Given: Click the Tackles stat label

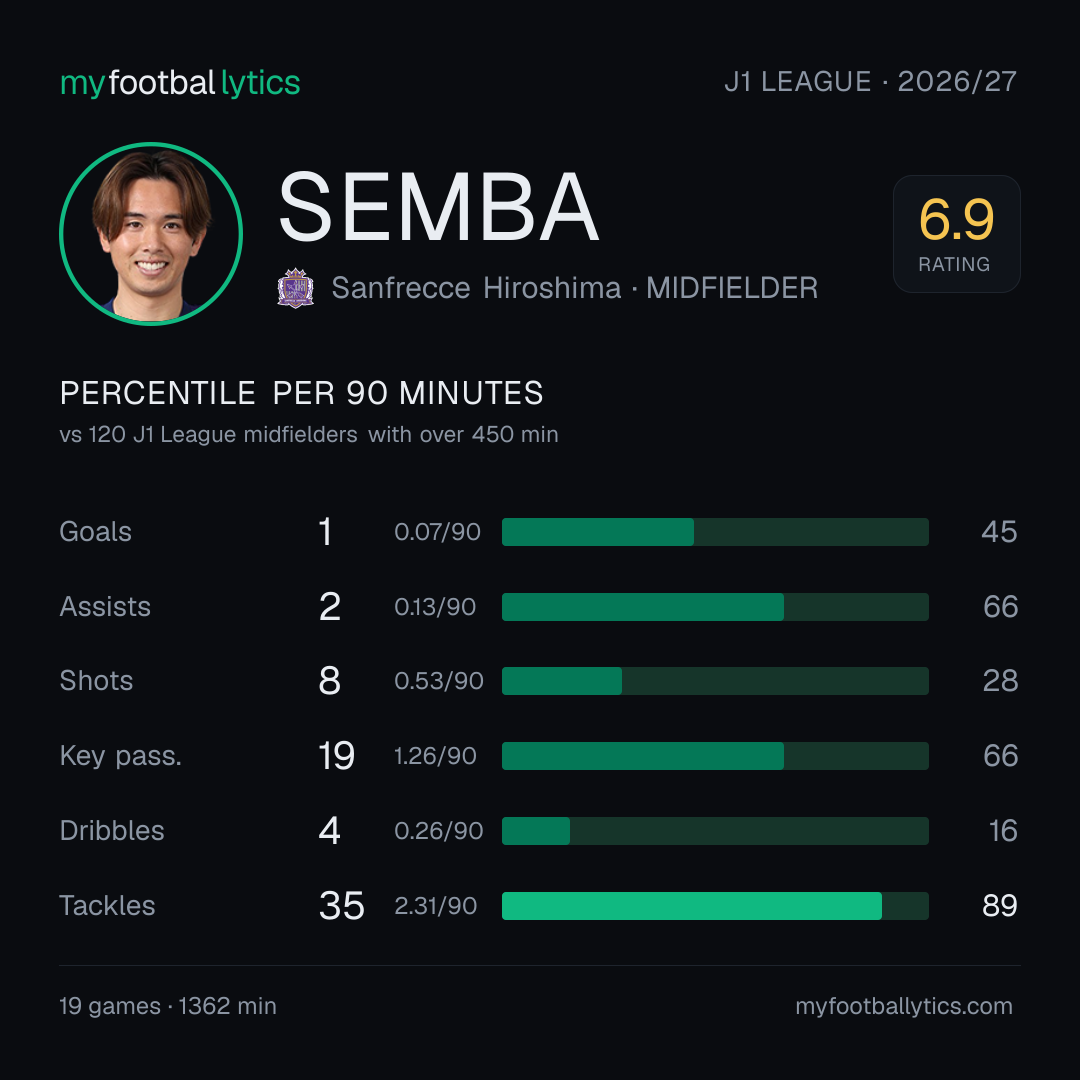Looking at the screenshot, I should (x=107, y=906).
